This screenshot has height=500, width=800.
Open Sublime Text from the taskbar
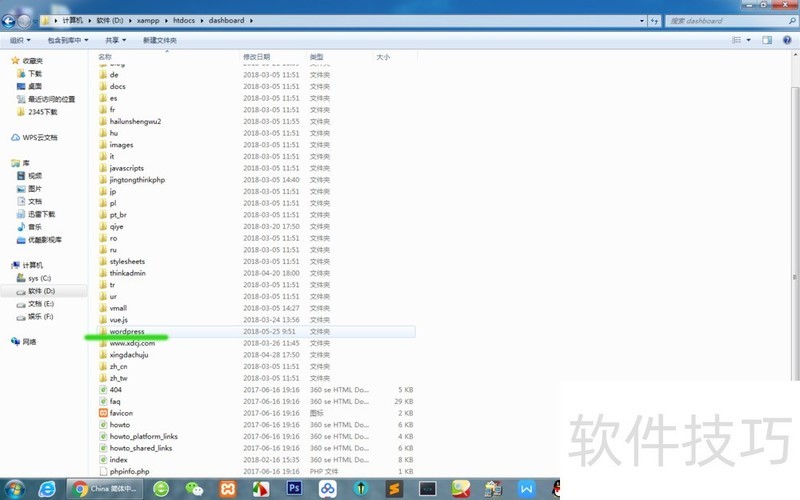point(394,489)
